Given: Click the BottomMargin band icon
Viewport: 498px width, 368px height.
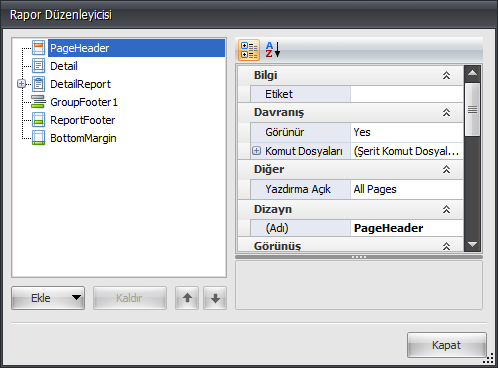Looking at the screenshot, I should pyautogui.click(x=39, y=138).
